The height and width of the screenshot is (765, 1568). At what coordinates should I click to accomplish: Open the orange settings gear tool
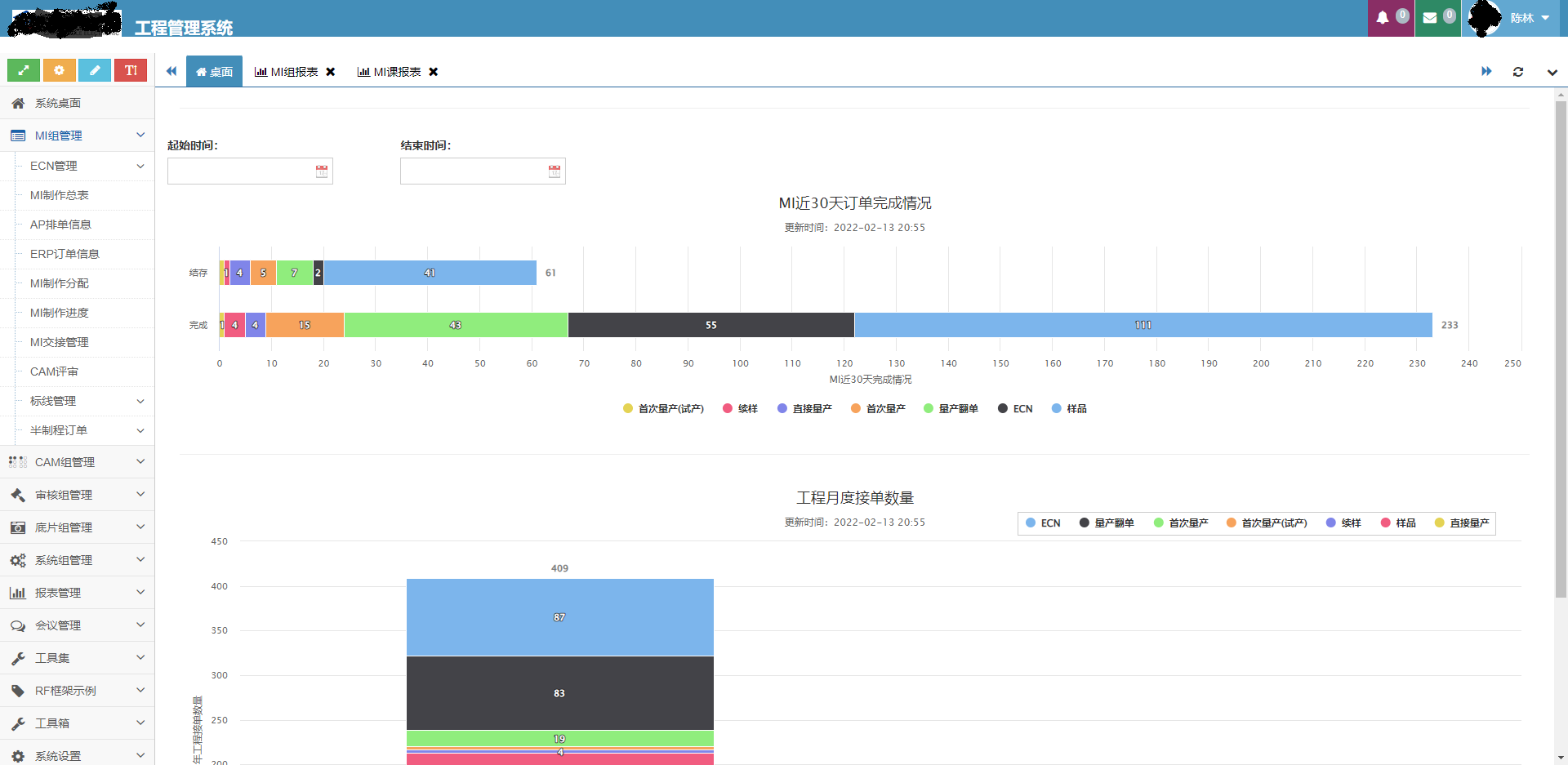click(59, 70)
